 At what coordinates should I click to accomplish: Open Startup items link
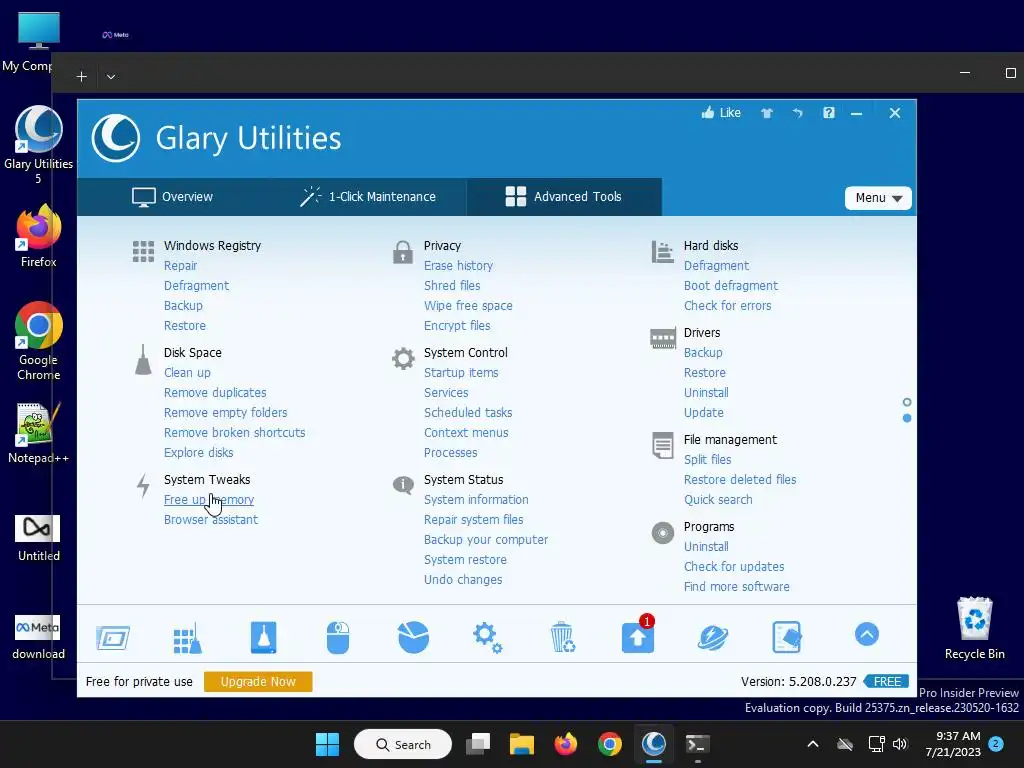[461, 373]
